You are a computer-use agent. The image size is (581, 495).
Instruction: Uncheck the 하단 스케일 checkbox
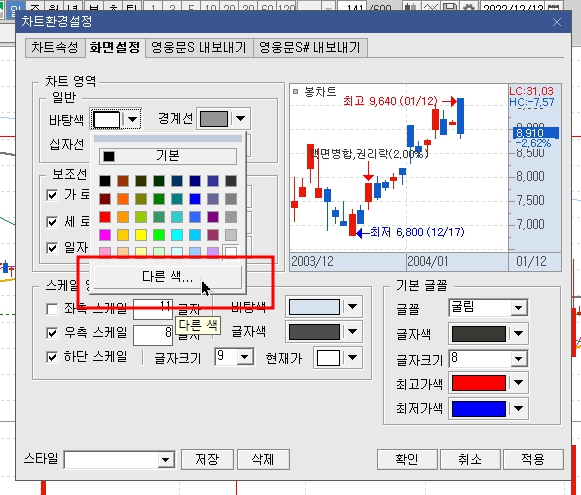pyautogui.click(x=52, y=357)
